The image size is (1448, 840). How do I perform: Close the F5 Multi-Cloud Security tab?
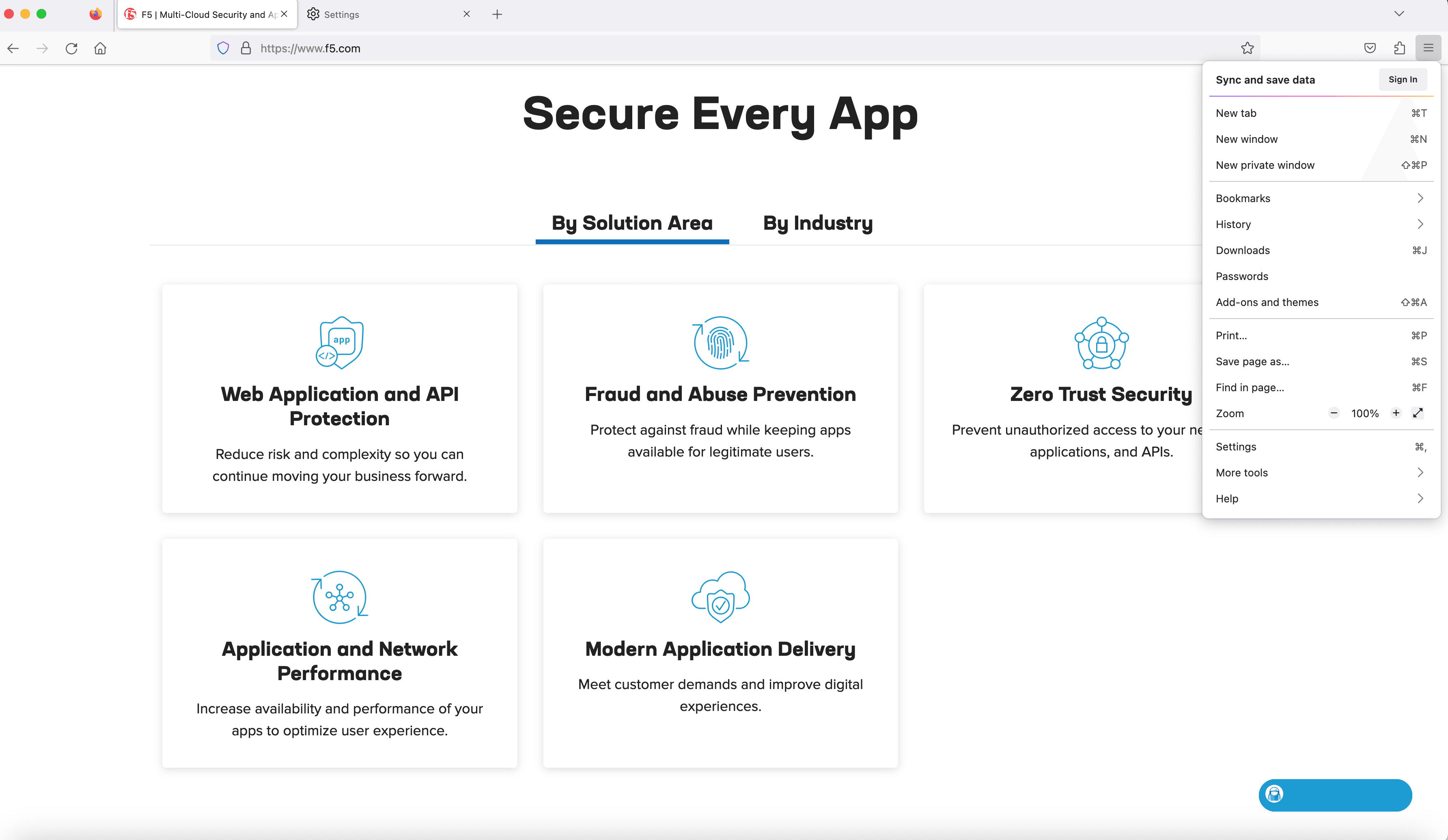284,14
